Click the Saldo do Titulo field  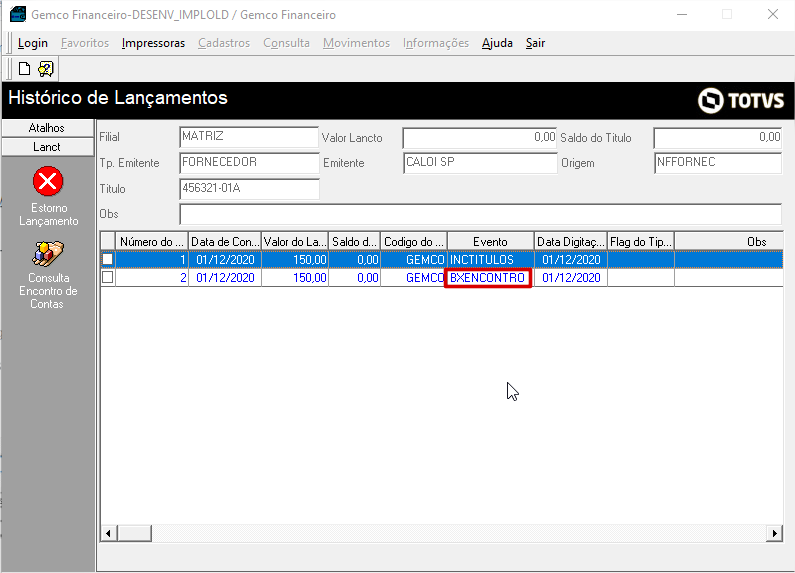[717, 138]
